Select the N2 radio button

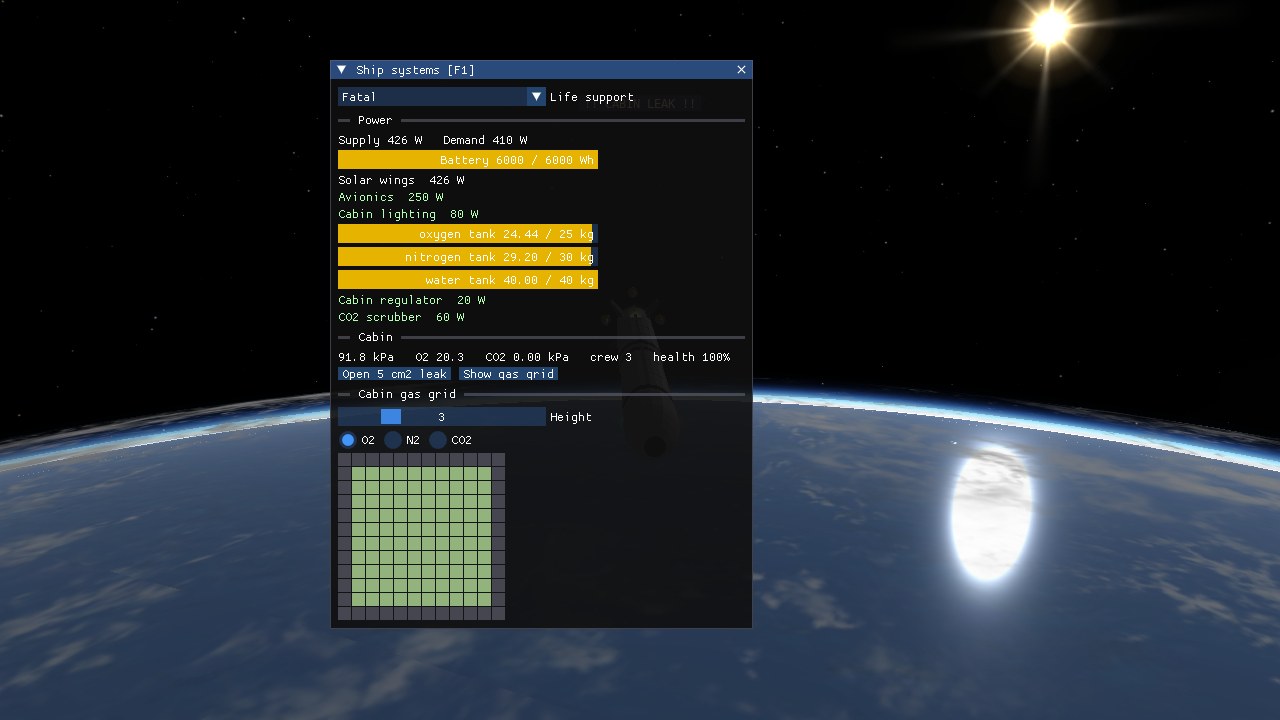[x=393, y=440]
